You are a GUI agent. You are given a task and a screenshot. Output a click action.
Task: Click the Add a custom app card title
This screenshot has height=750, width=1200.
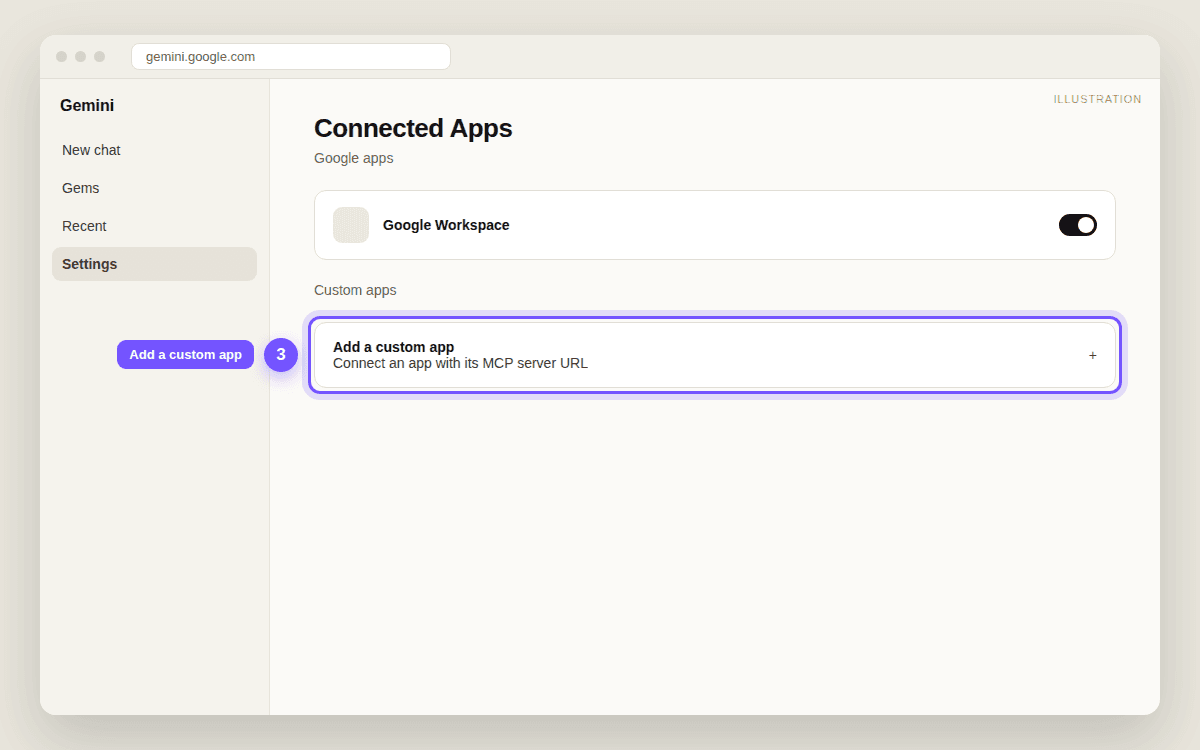coord(393,347)
